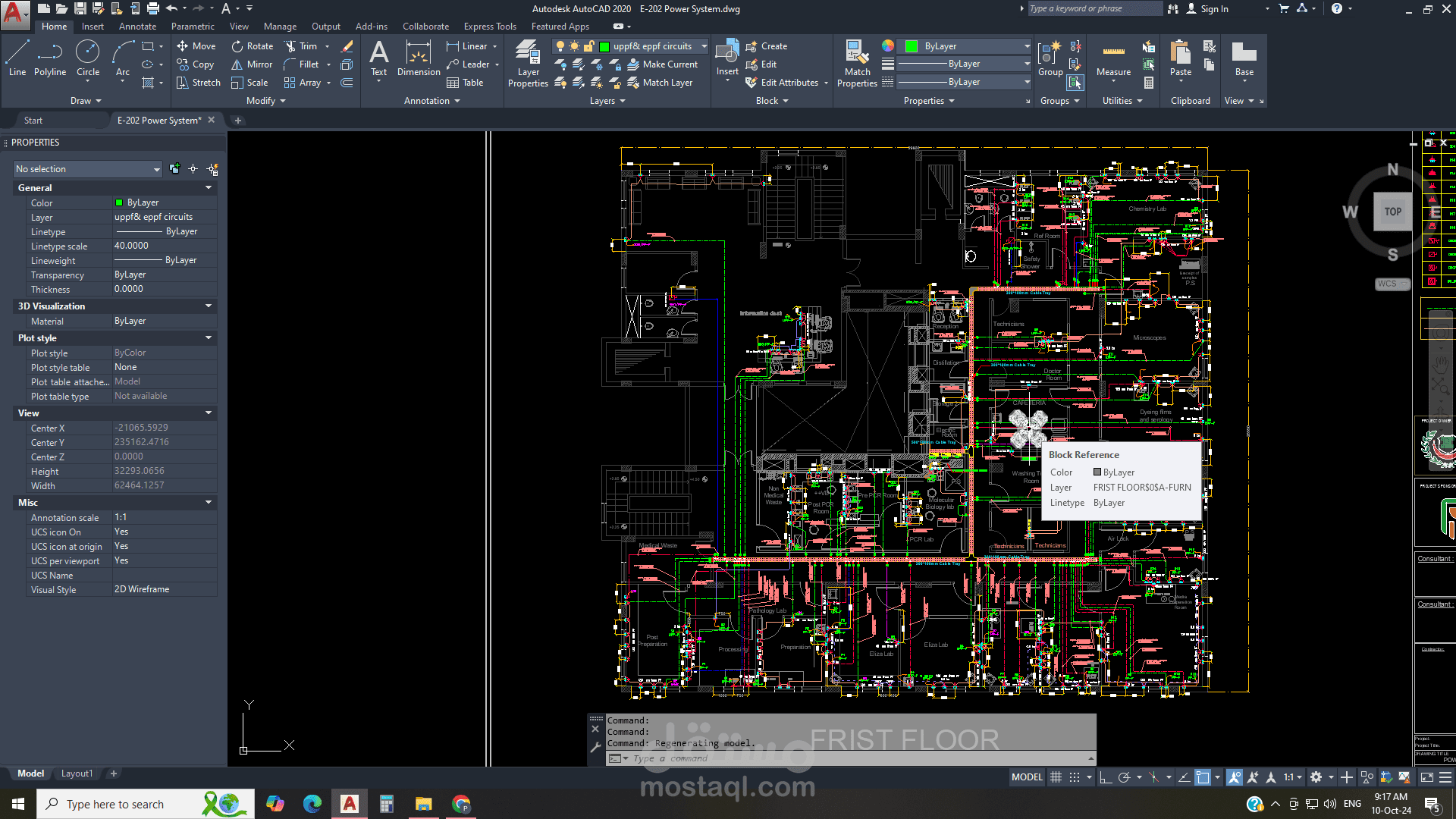The height and width of the screenshot is (819, 1456).
Task: Expand the Annotation panel
Action: pyautogui.click(x=432, y=101)
